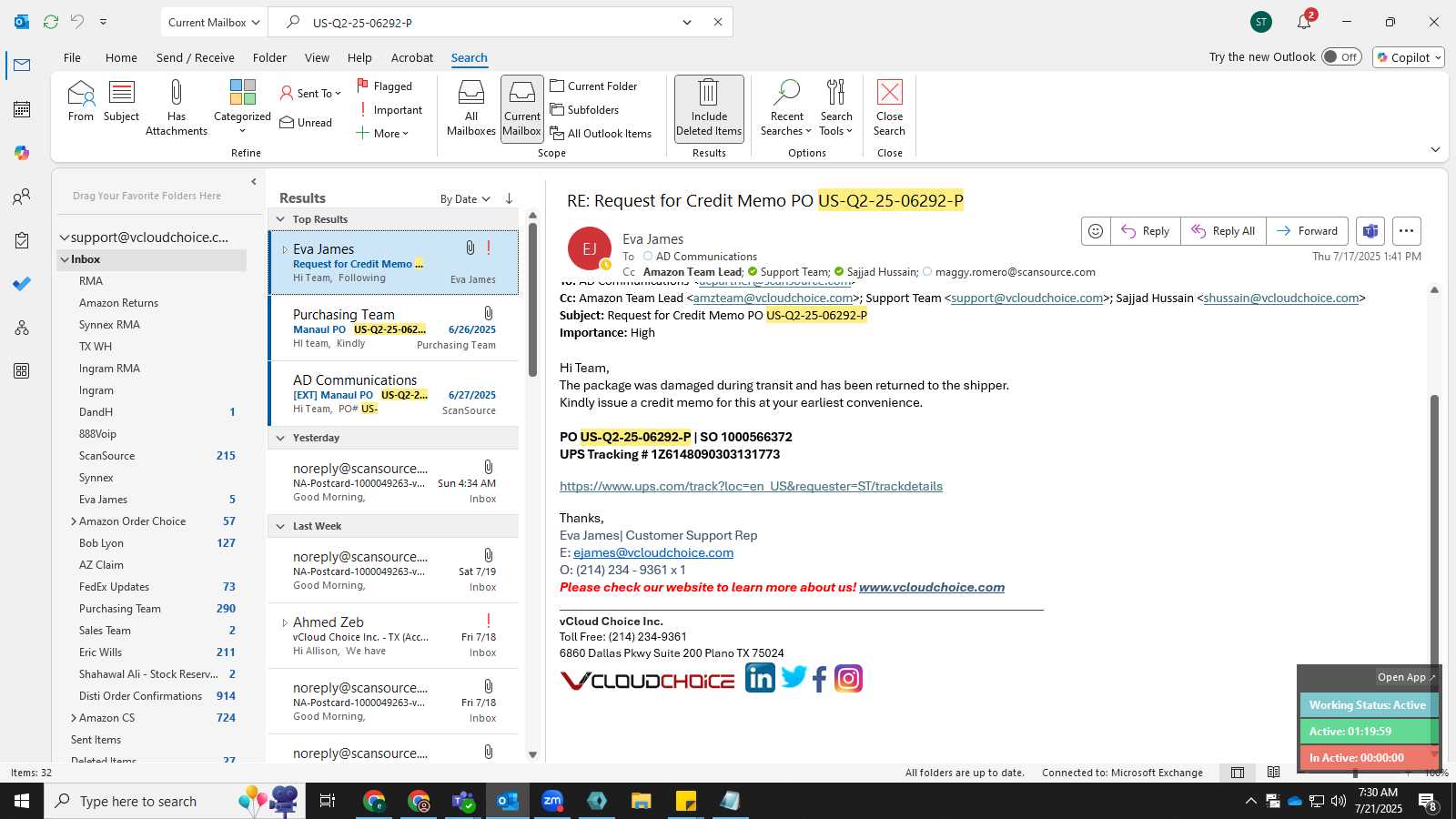
Task: Open the Sent To dropdown
Action: 310,93
